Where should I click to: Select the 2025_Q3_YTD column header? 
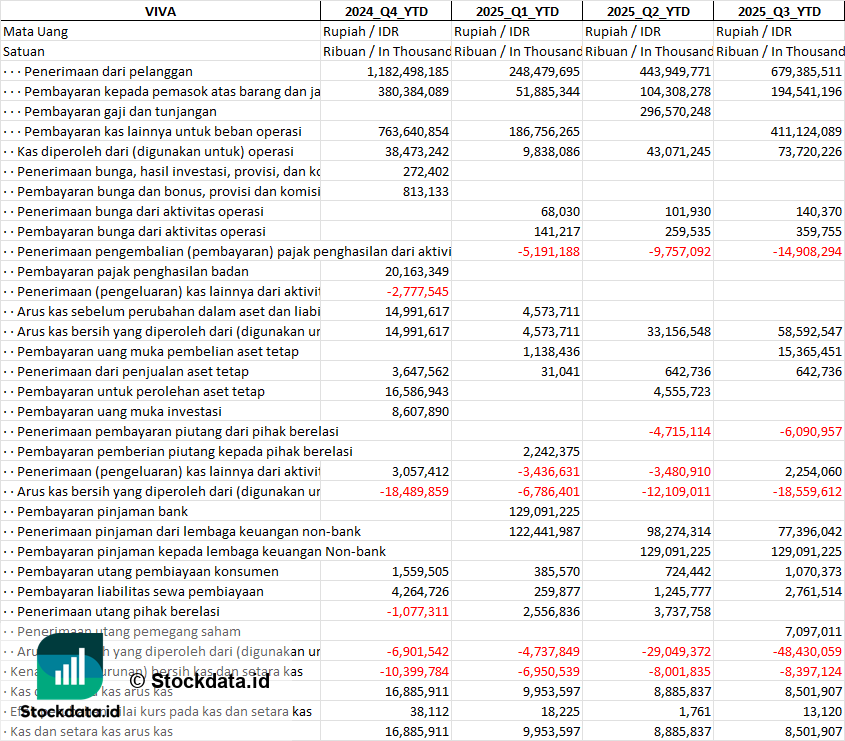[779, 11]
